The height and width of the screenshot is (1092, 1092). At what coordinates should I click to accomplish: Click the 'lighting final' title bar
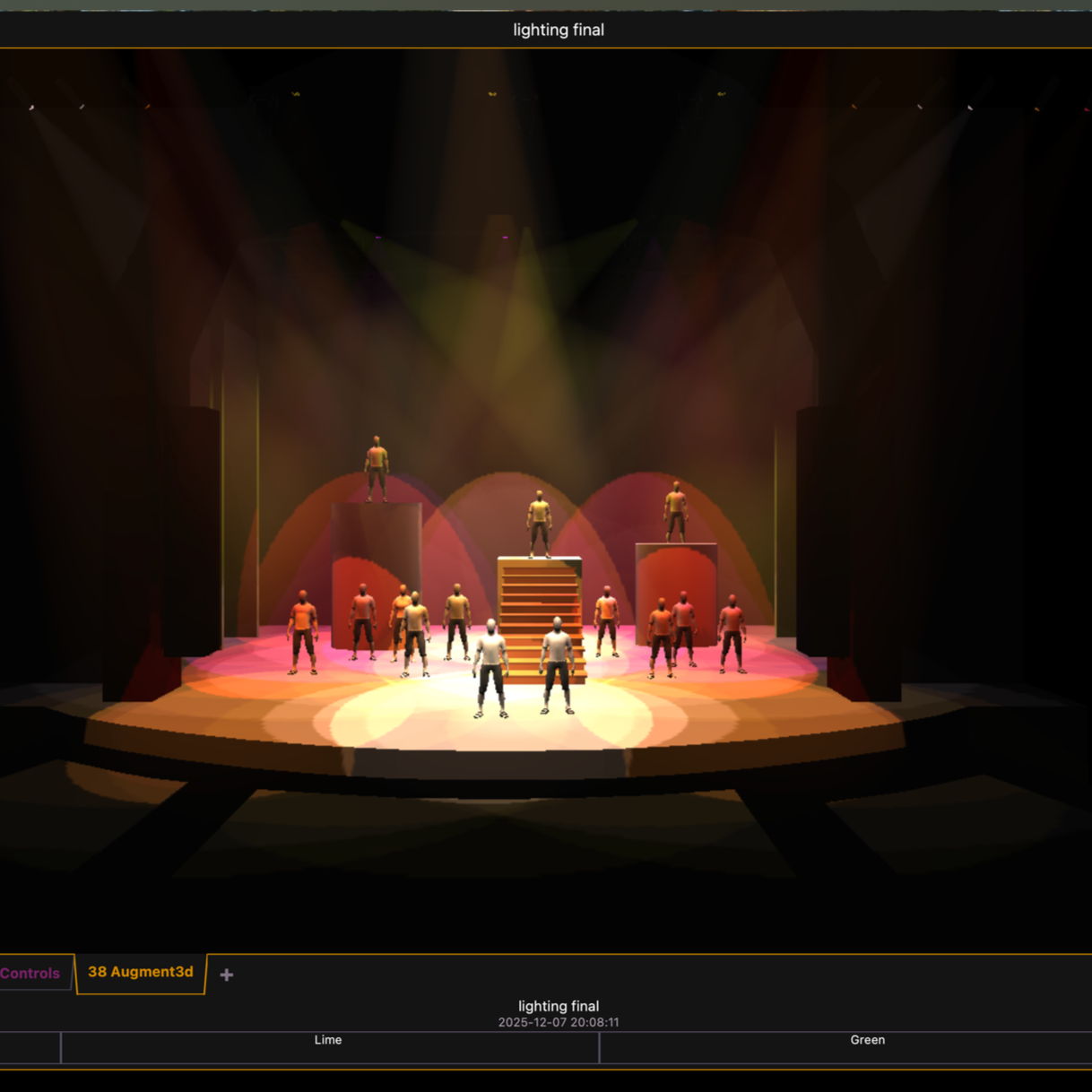[x=559, y=30]
